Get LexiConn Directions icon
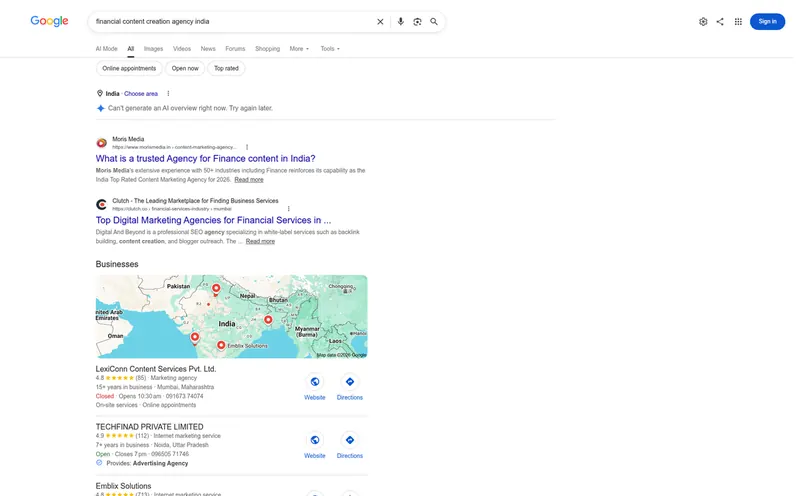 pyautogui.click(x=349, y=382)
